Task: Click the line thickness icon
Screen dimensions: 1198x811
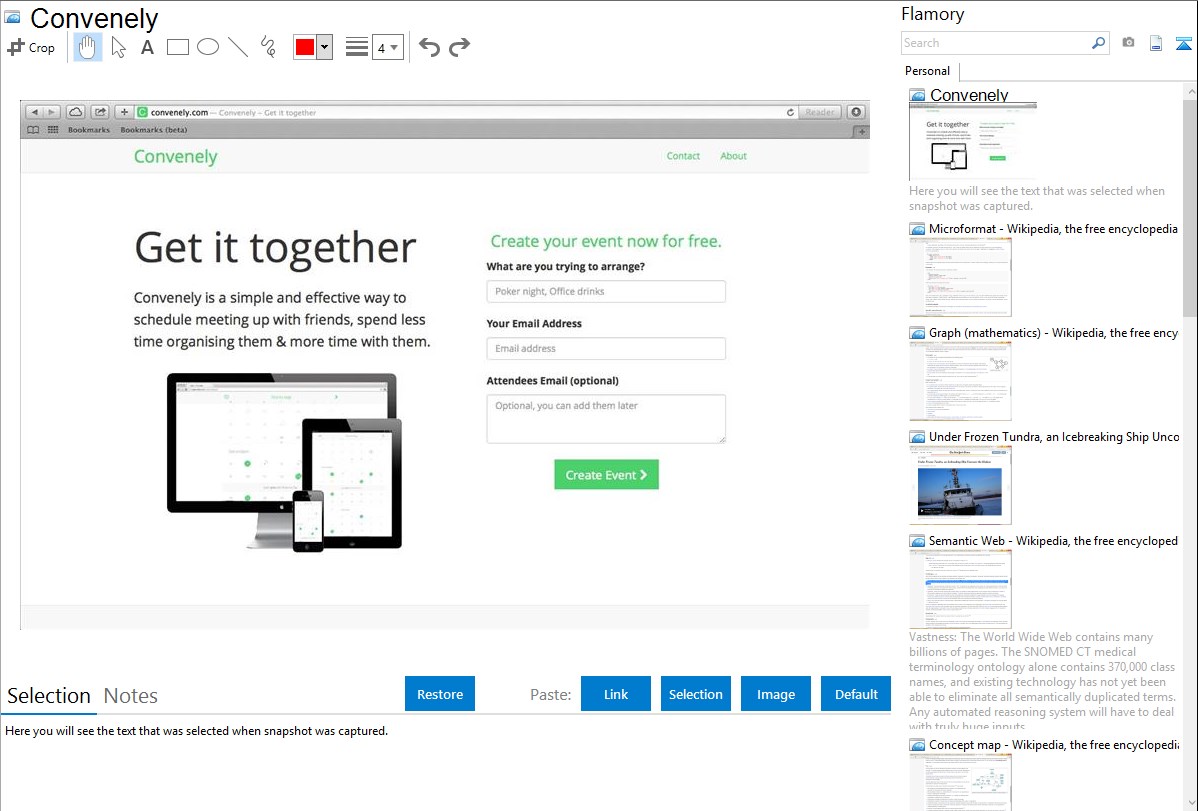Action: pos(357,47)
